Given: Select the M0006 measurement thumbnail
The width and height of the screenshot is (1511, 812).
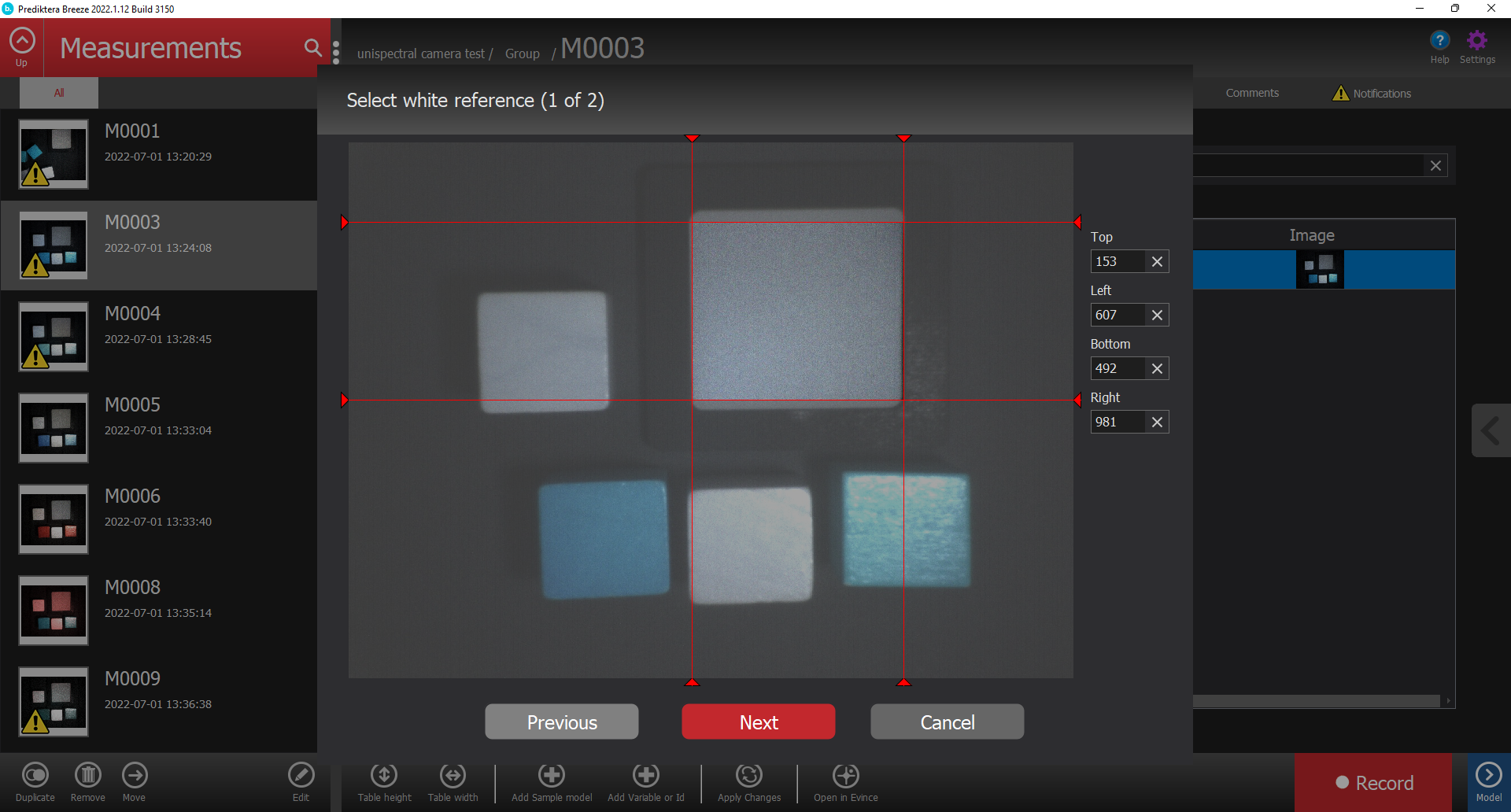Looking at the screenshot, I should (x=54, y=519).
